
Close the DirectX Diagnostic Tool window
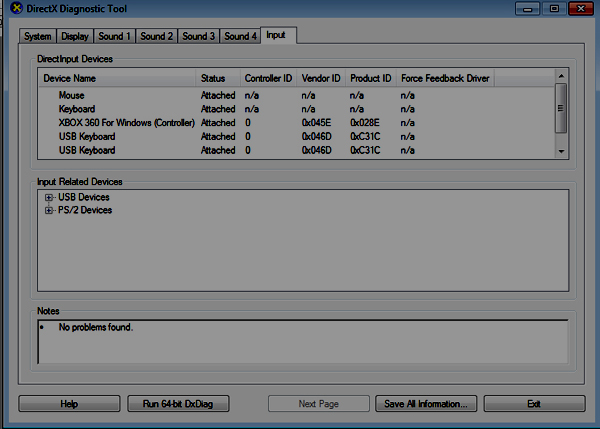pyautogui.click(x=581, y=9)
